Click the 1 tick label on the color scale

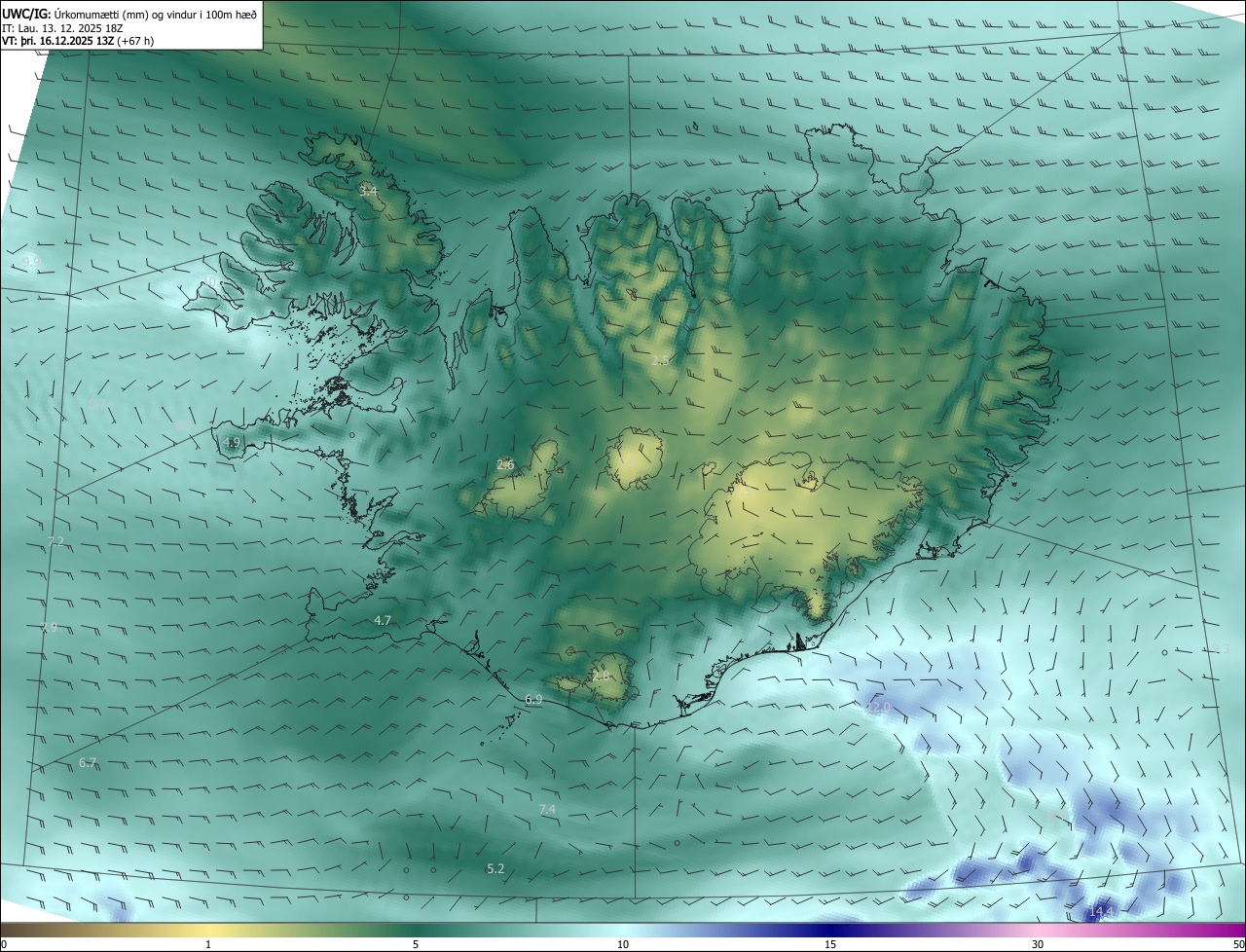(208, 944)
